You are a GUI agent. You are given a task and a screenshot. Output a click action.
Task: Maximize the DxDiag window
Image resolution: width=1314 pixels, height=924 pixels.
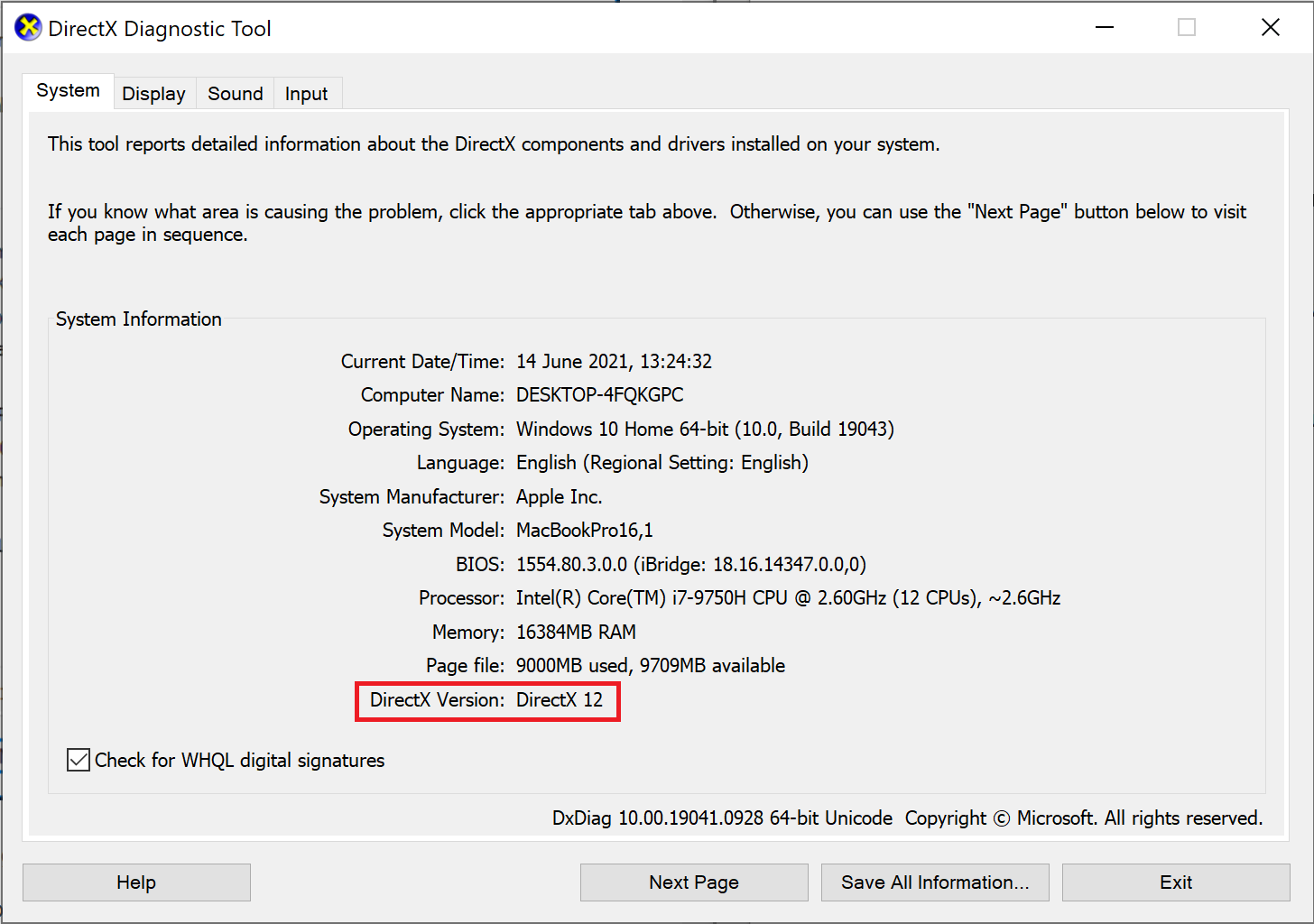click(1186, 27)
